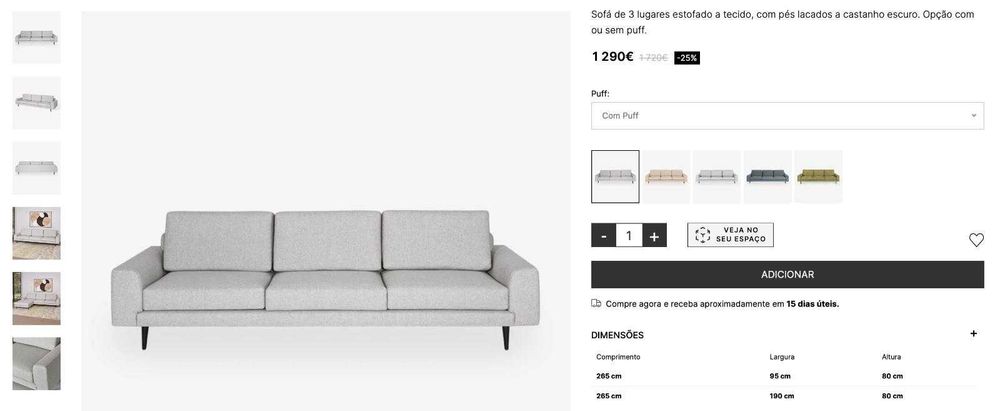Select the light grey sofa color swatch
Screen dimensions: 1000x411
(615, 177)
